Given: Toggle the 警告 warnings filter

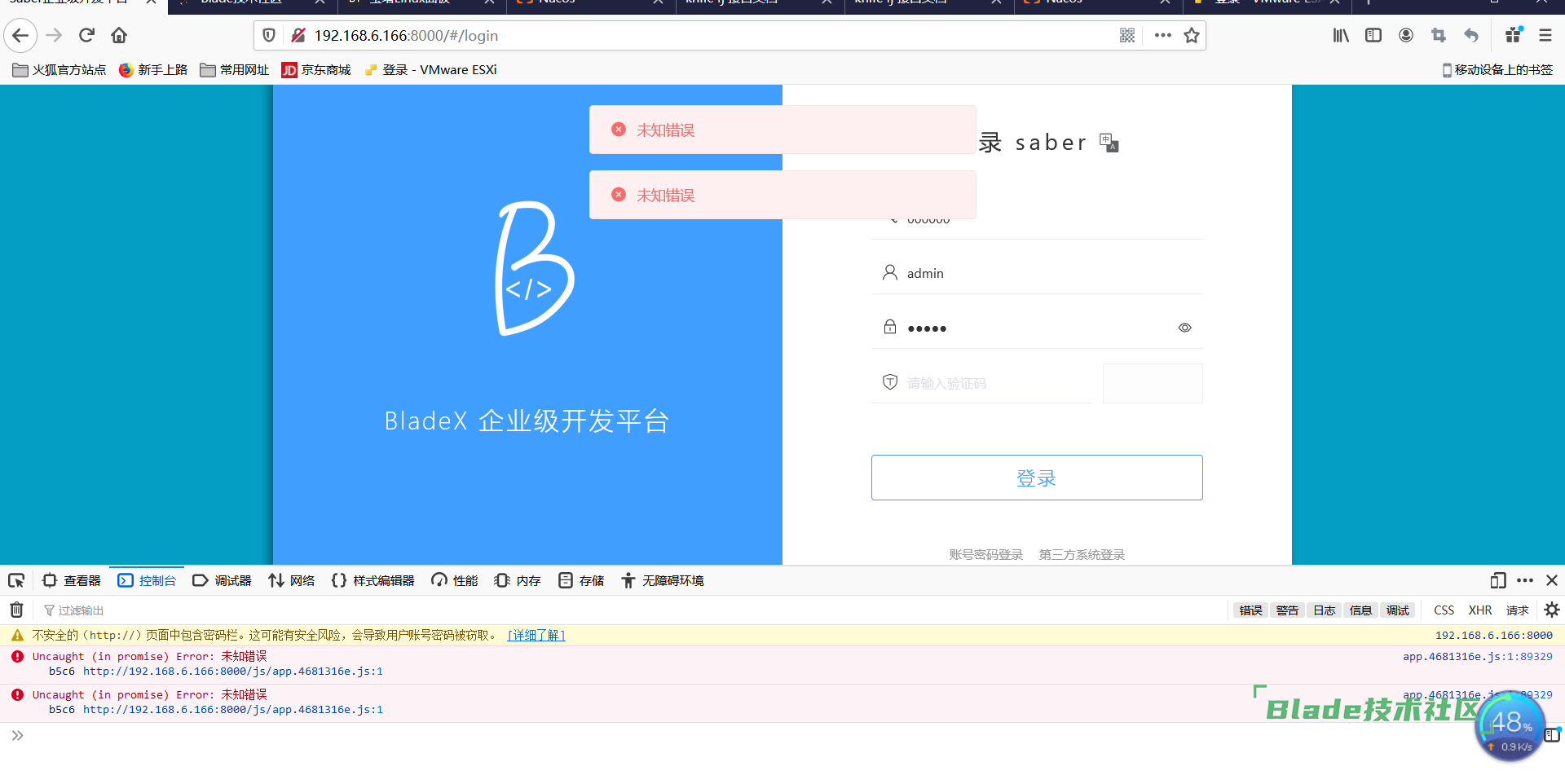Looking at the screenshot, I should tap(1287, 610).
